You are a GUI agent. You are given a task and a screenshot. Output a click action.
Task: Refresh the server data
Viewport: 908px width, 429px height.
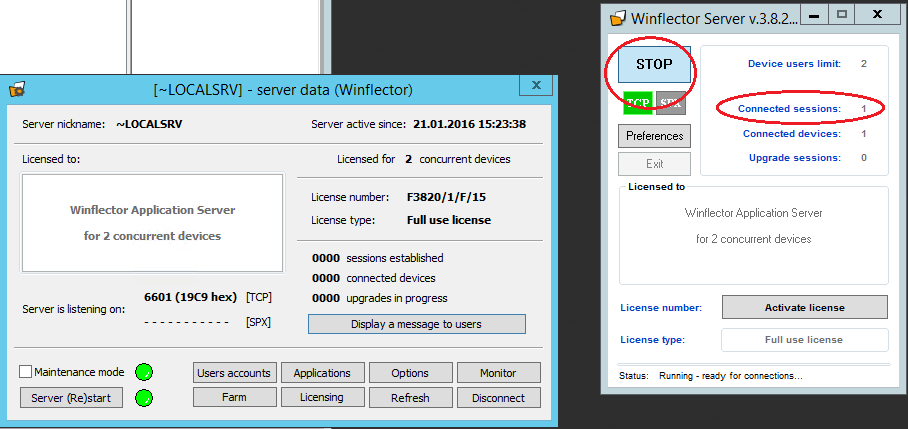coord(410,398)
